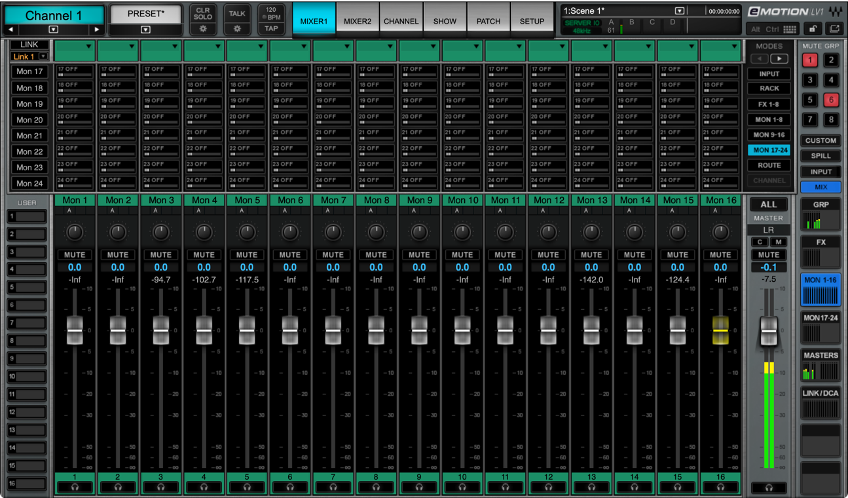Image resolution: width=848 pixels, height=498 pixels.
Task: Click the SPILL button
Action: 820,156
